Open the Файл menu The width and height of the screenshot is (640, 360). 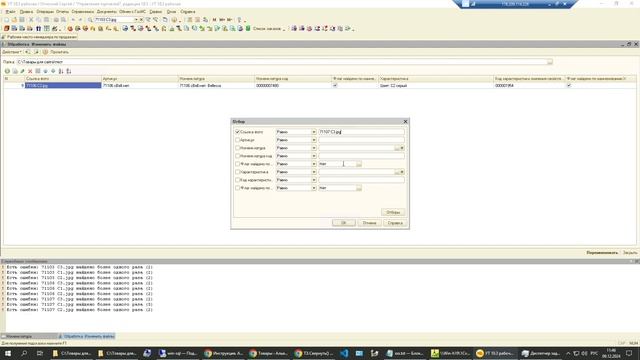(10, 12)
